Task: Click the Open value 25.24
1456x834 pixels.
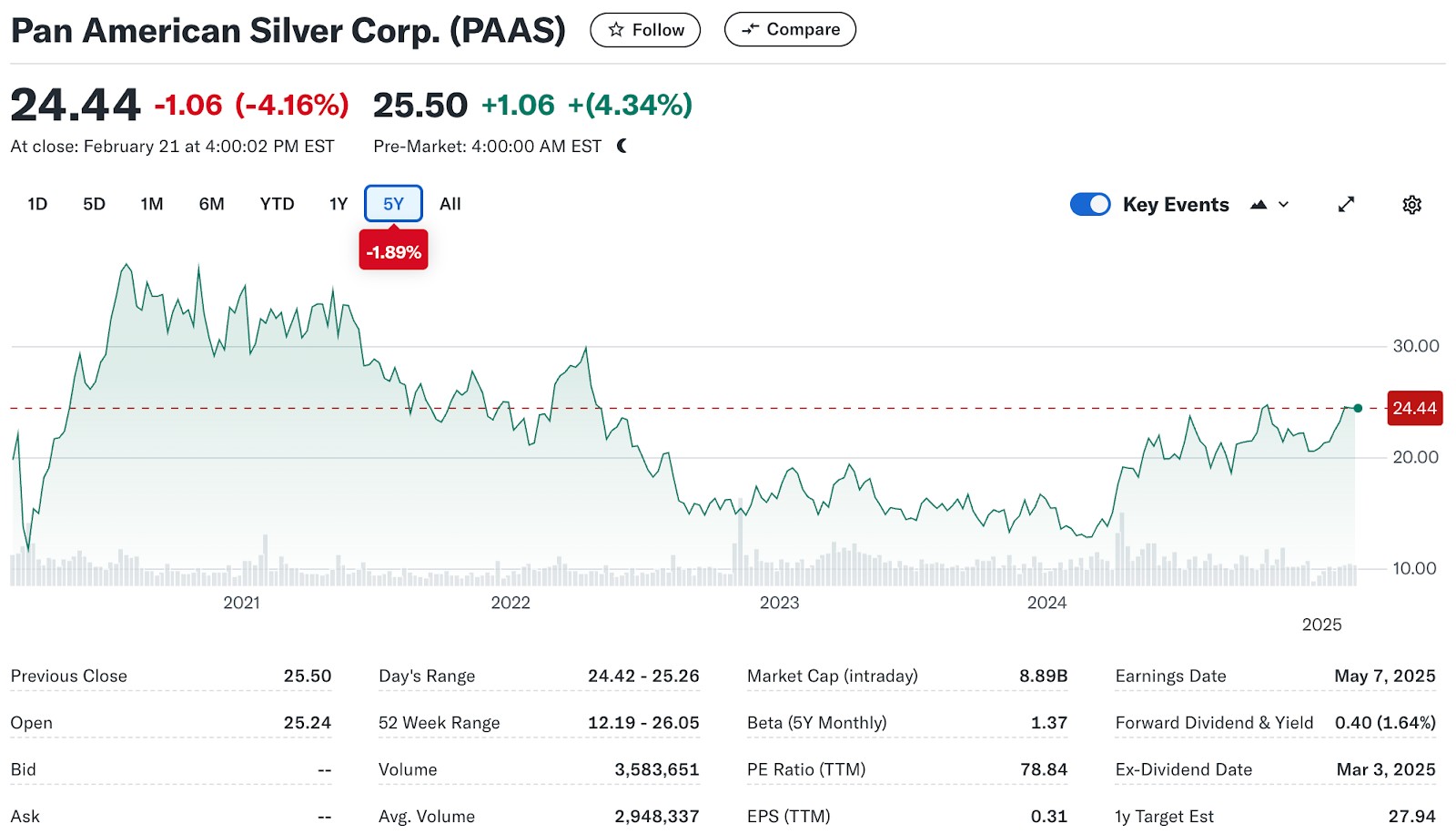Action: tap(308, 722)
